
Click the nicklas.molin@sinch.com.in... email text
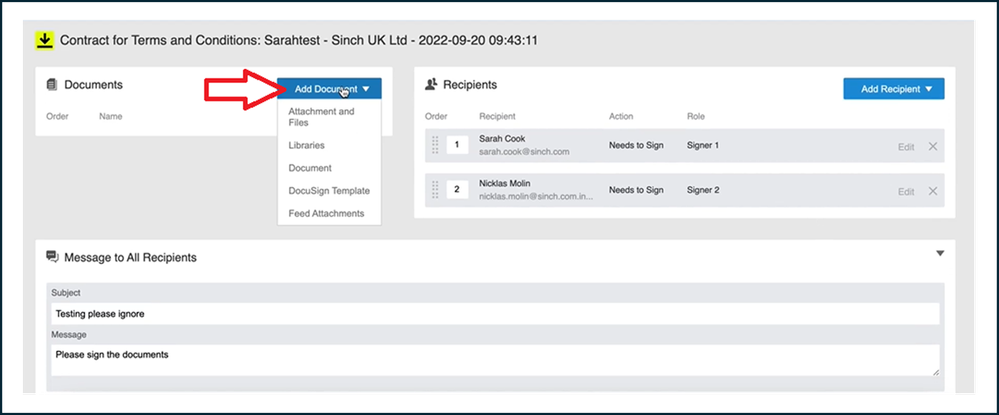point(536,196)
